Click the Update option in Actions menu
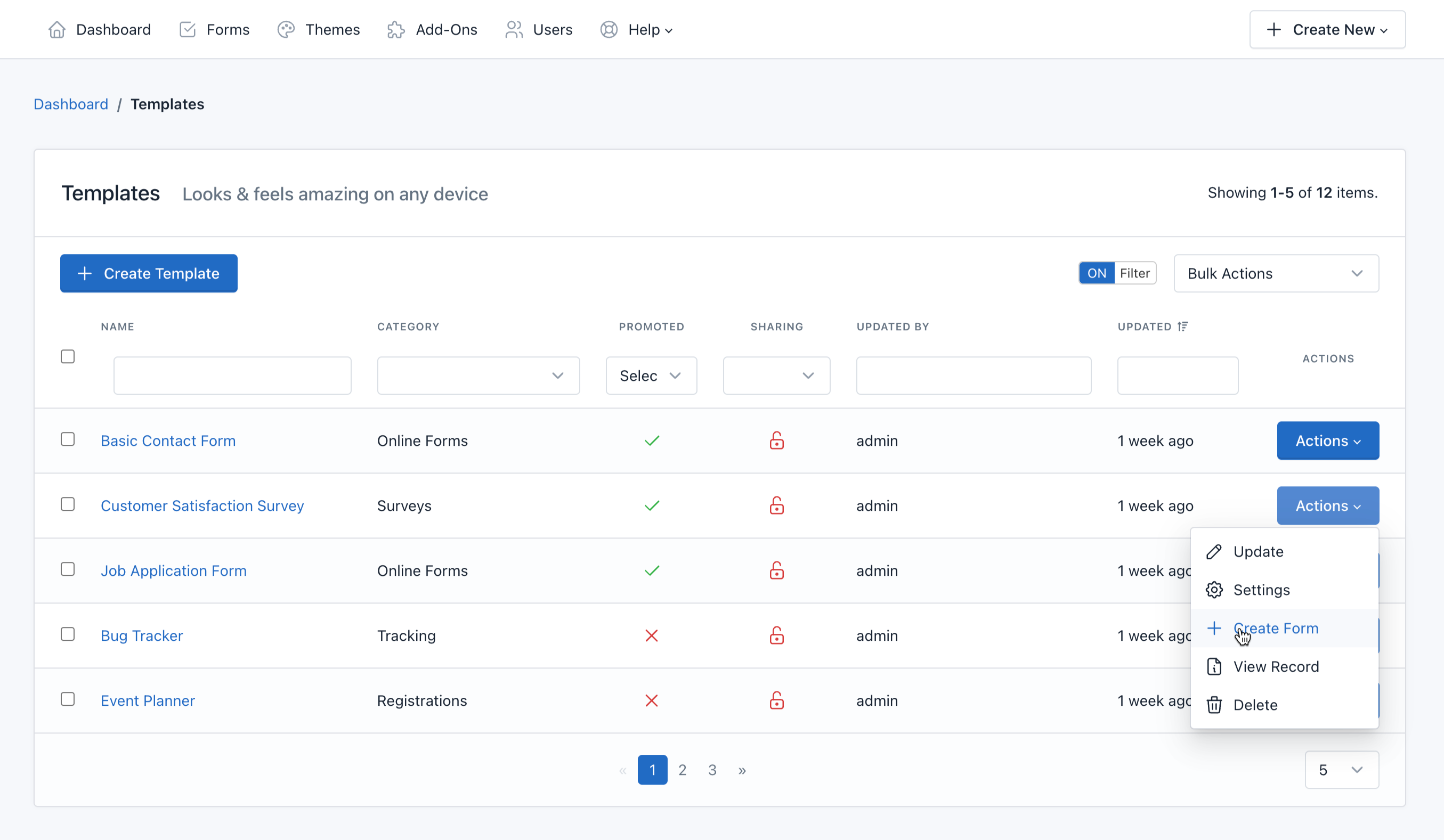 click(x=1258, y=551)
